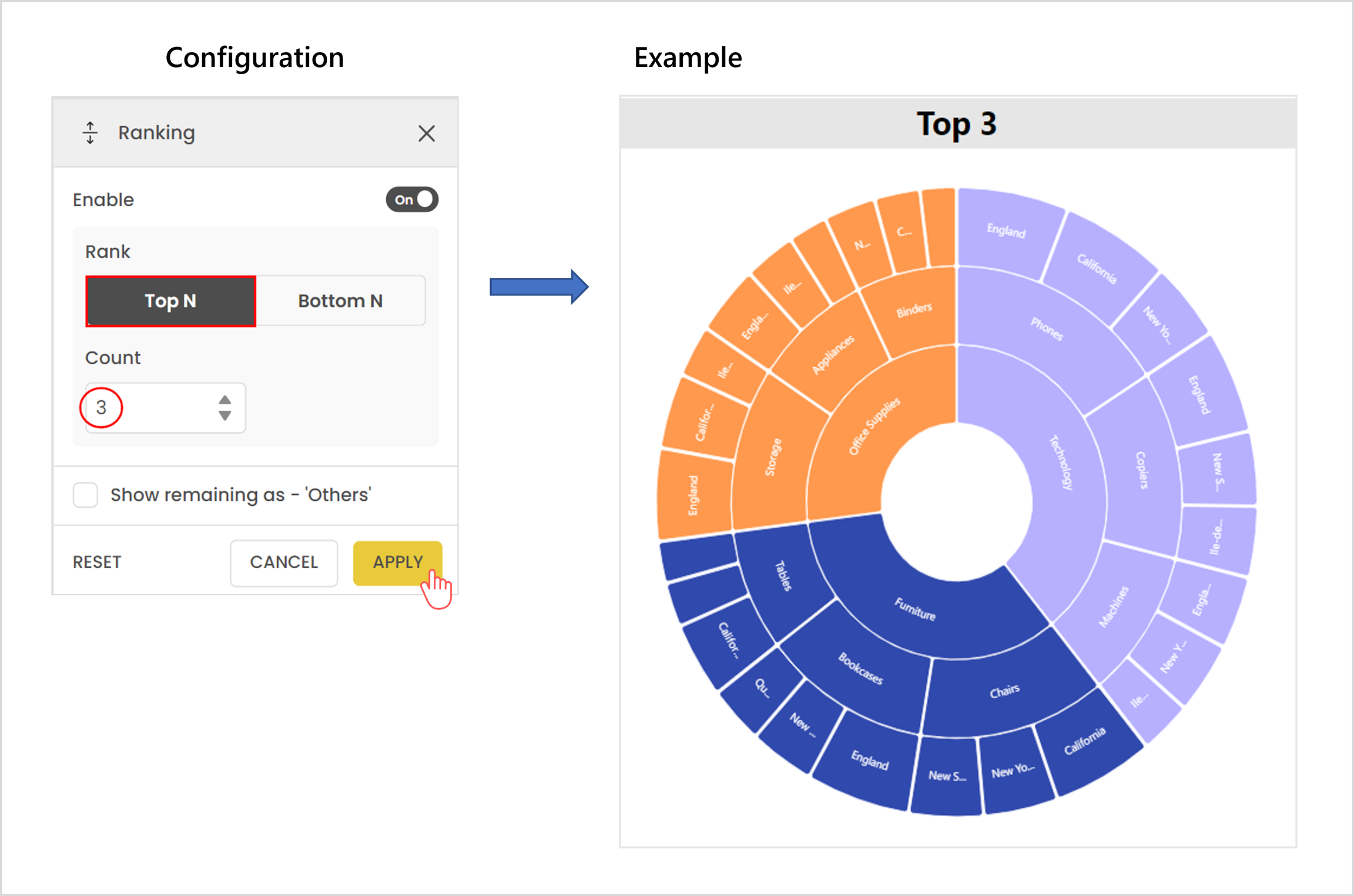The width and height of the screenshot is (1354, 896).
Task: Click the Chairs segment
Action: (x=1005, y=691)
